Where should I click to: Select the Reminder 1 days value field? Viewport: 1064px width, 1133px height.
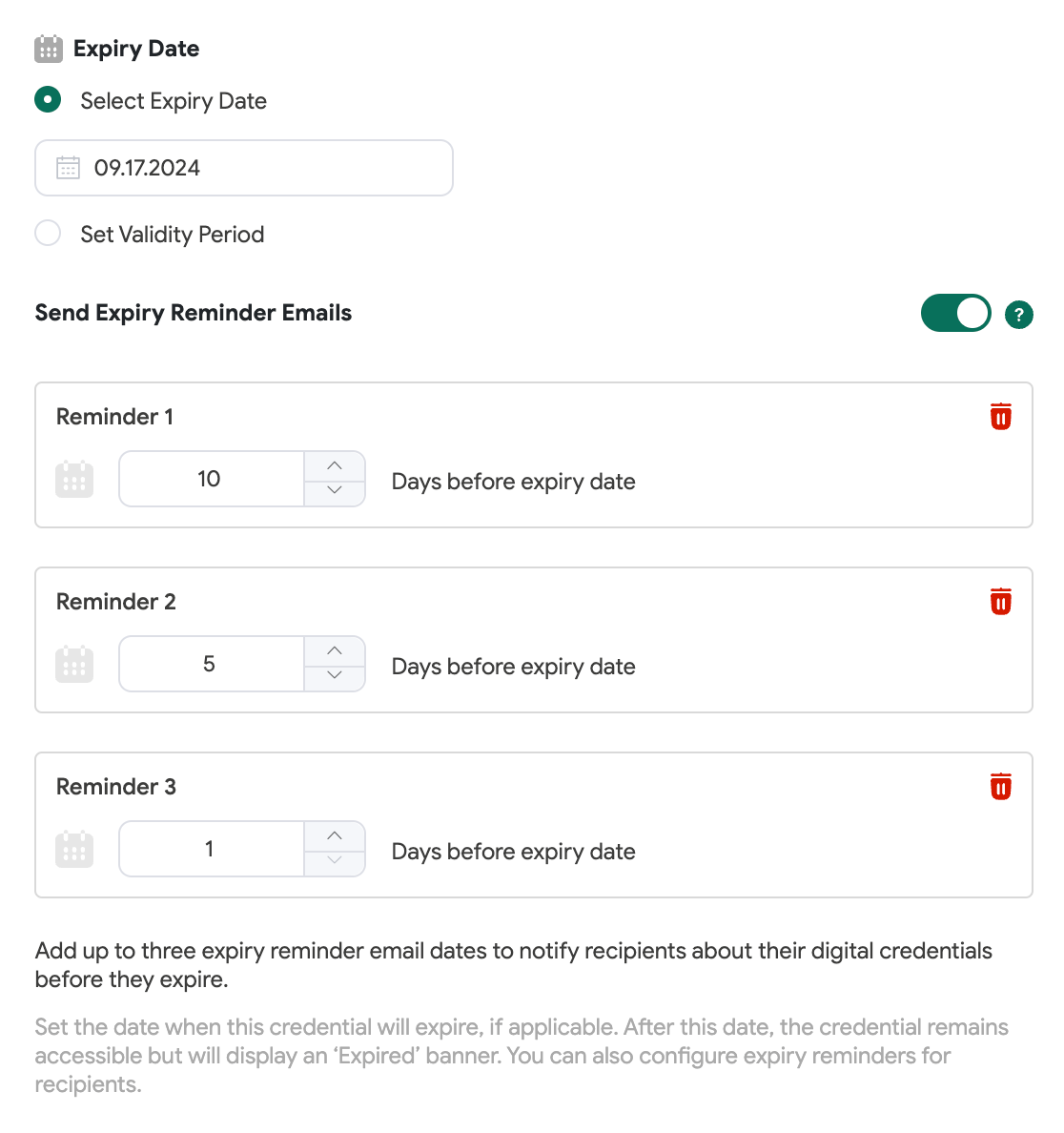[210, 479]
